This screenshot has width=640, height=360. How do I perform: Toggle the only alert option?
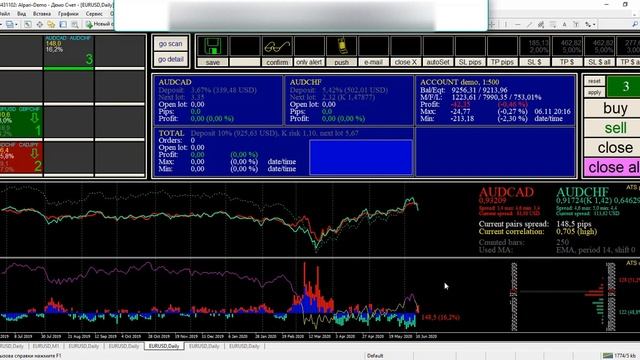coord(309,62)
